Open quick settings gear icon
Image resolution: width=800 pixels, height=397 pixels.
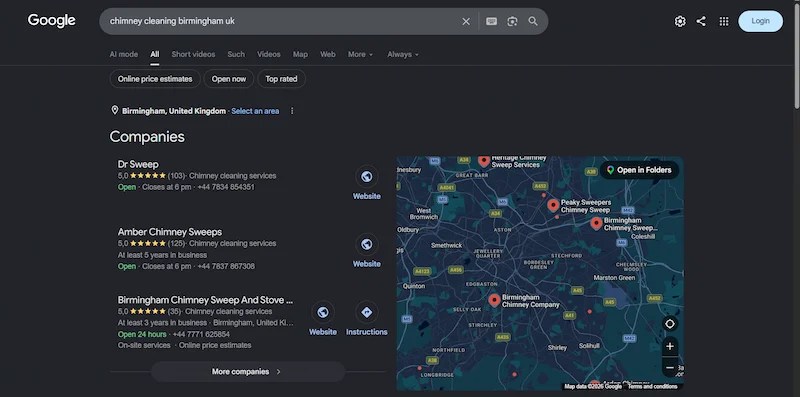point(680,21)
